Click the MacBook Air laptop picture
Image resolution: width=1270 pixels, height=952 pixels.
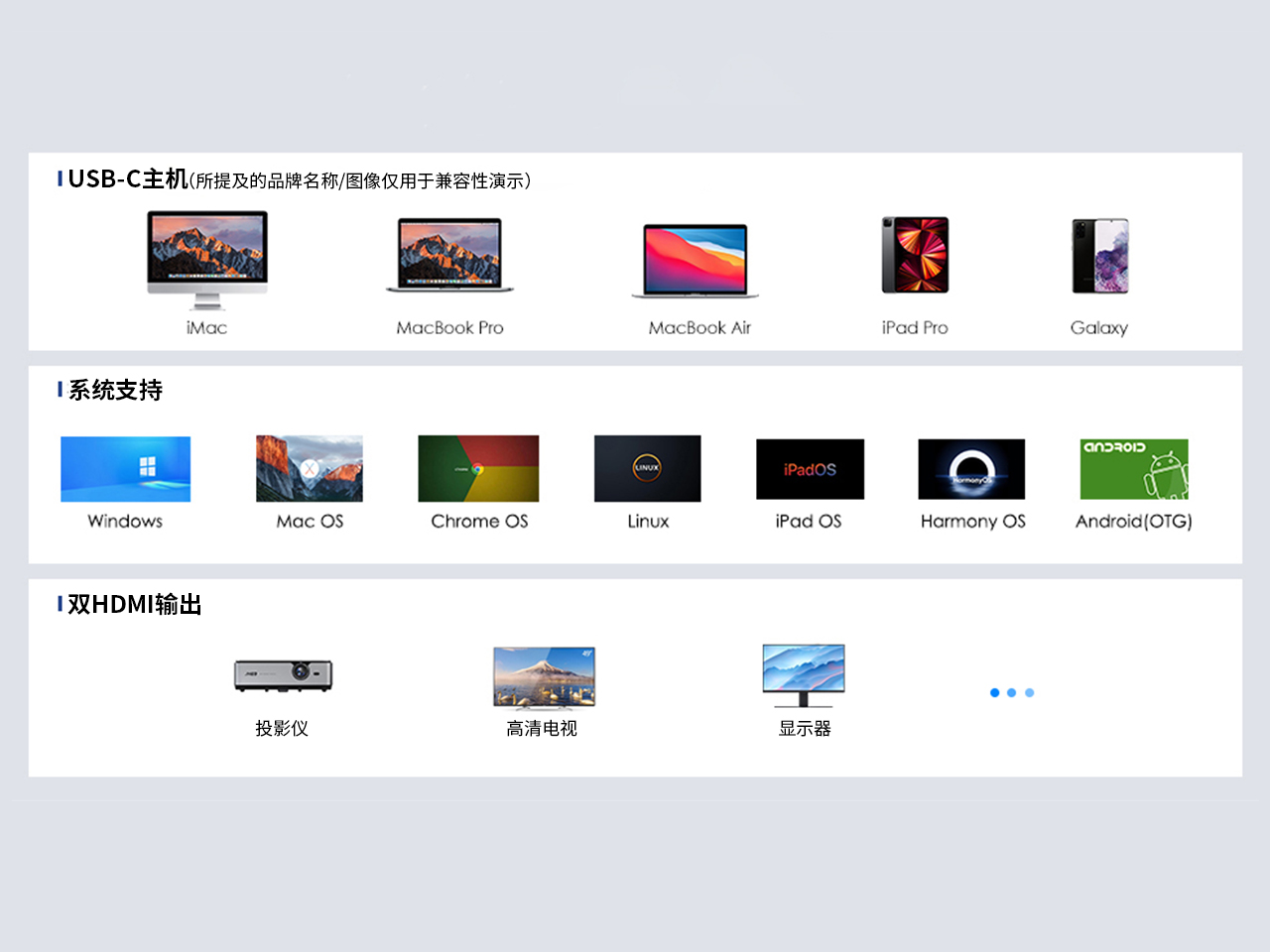coord(696,260)
